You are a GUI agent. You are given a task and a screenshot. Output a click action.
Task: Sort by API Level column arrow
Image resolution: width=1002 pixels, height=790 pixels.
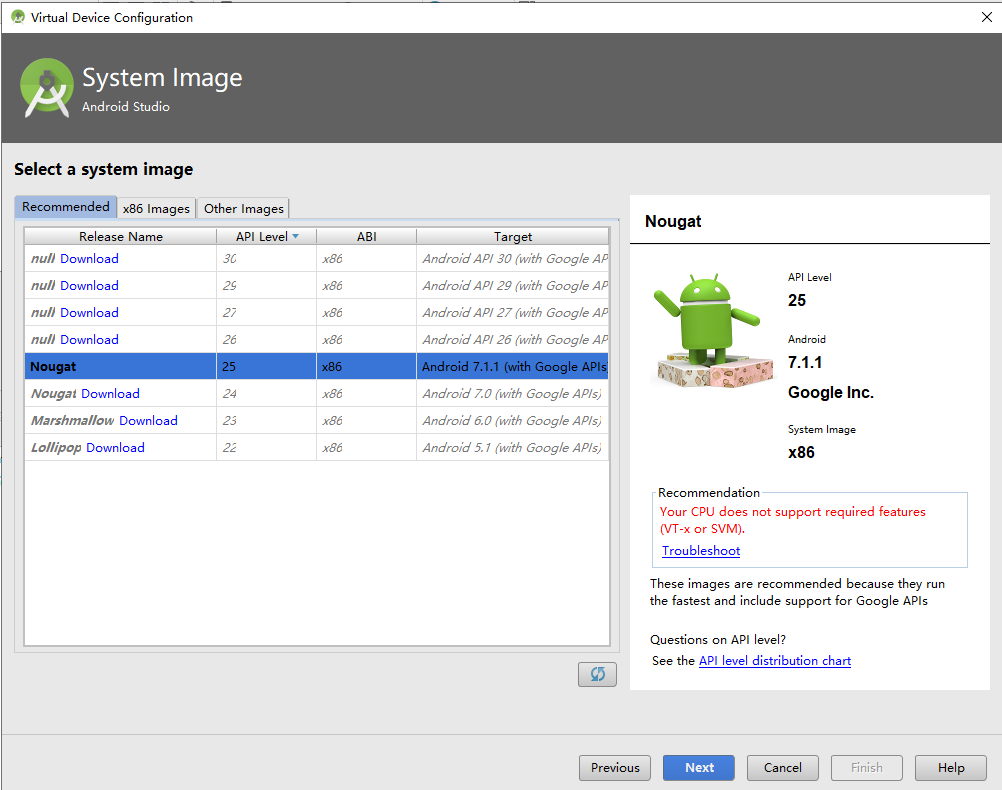point(295,236)
